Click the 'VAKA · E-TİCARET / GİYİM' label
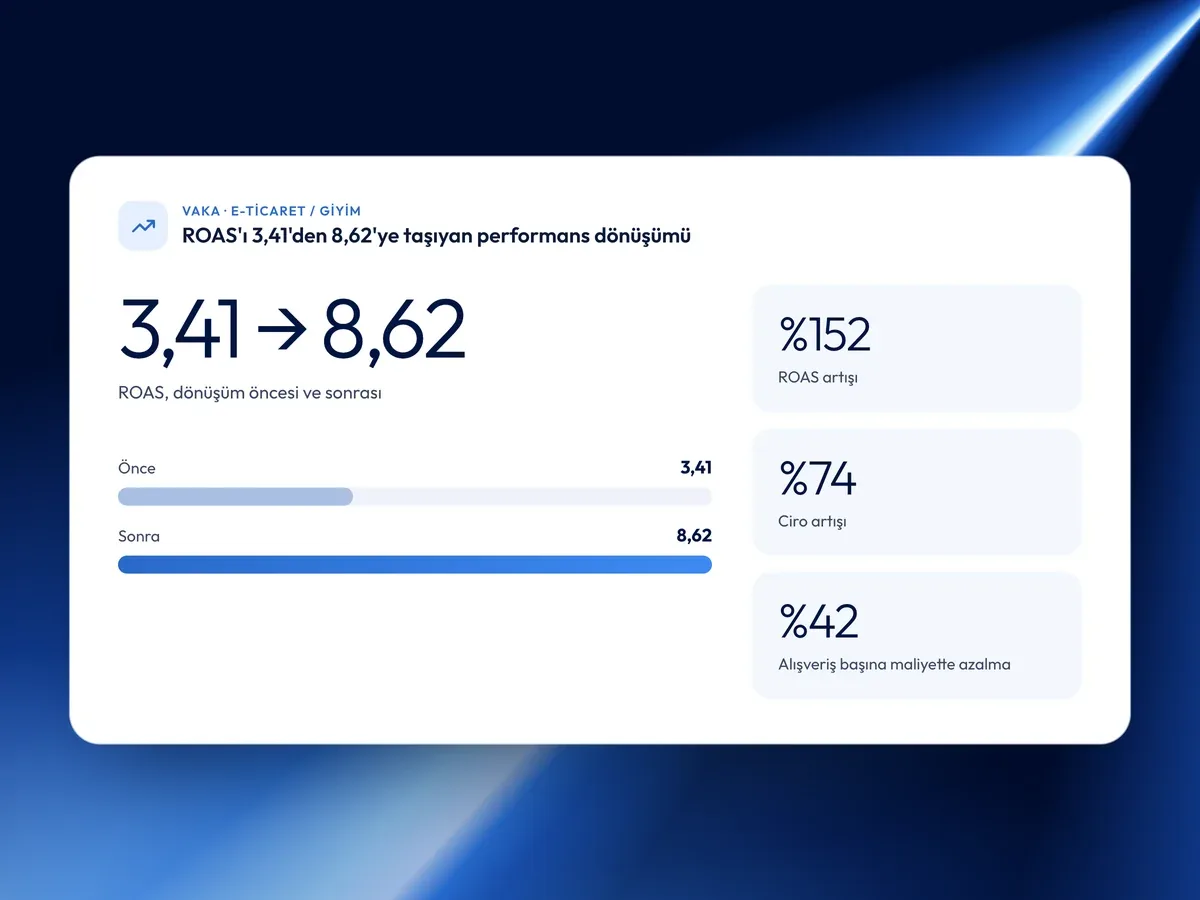The image size is (1200, 900). coord(271,211)
